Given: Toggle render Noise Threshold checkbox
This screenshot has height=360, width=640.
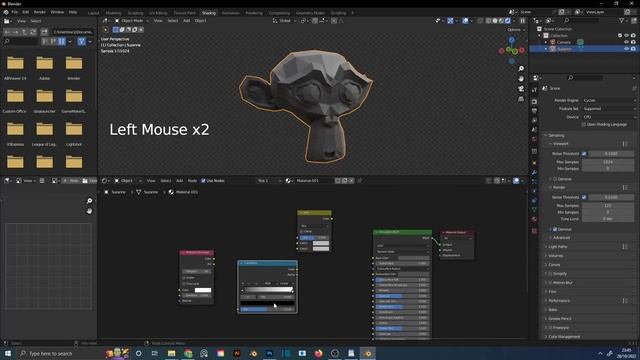Looking at the screenshot, I should 584,197.
